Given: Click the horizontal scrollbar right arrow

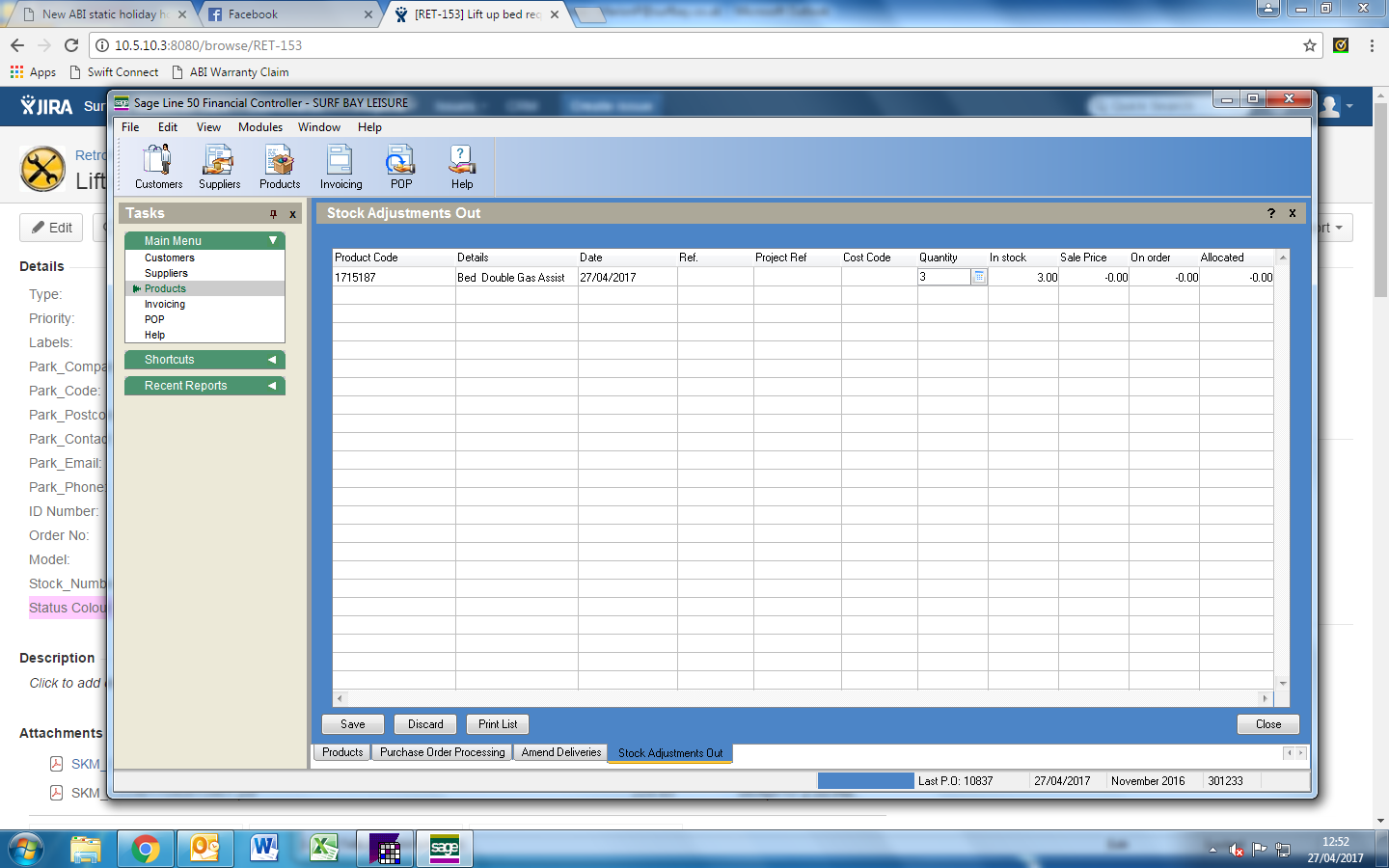Looking at the screenshot, I should point(1265,698).
